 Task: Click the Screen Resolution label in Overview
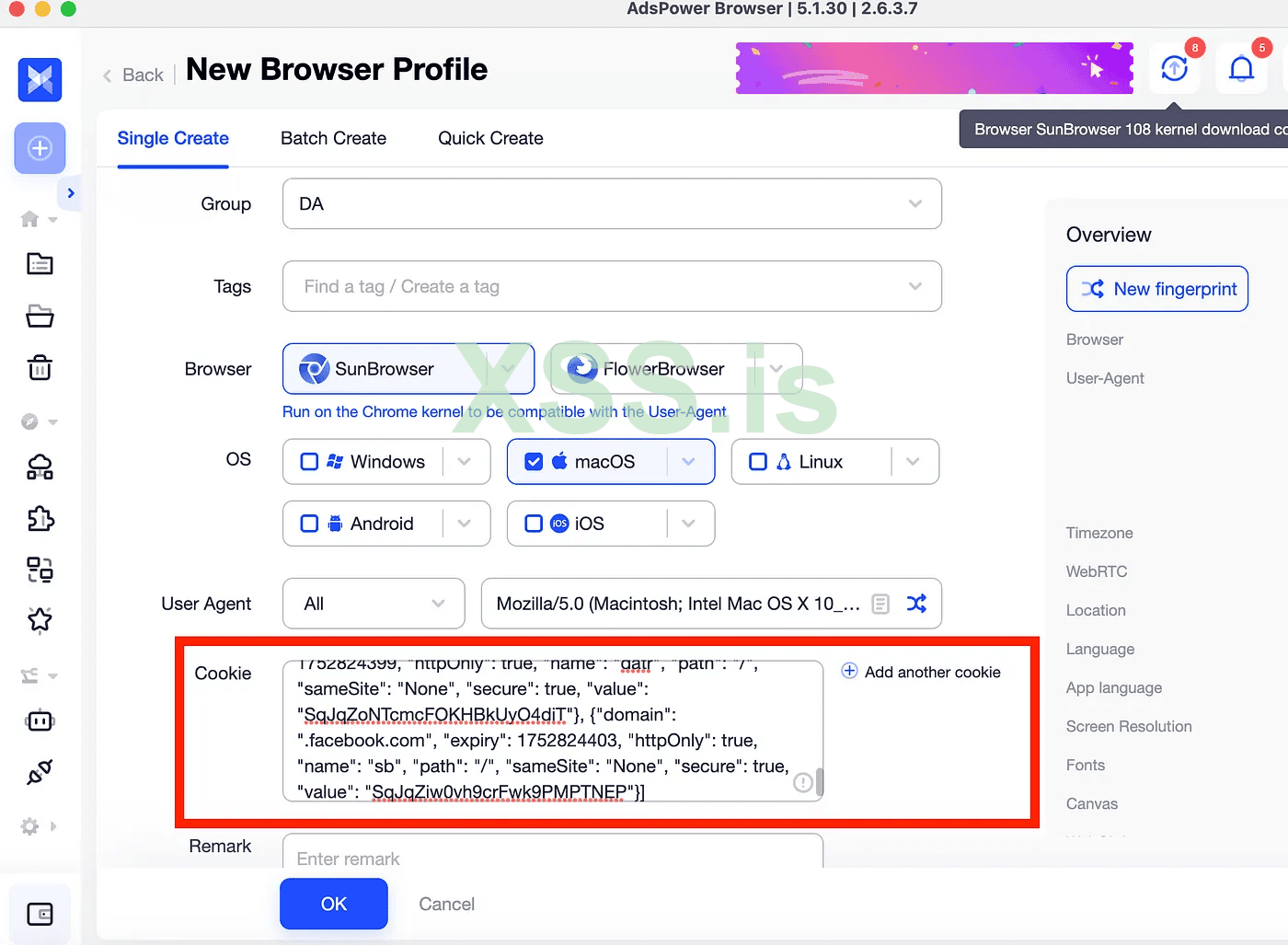click(x=1129, y=726)
